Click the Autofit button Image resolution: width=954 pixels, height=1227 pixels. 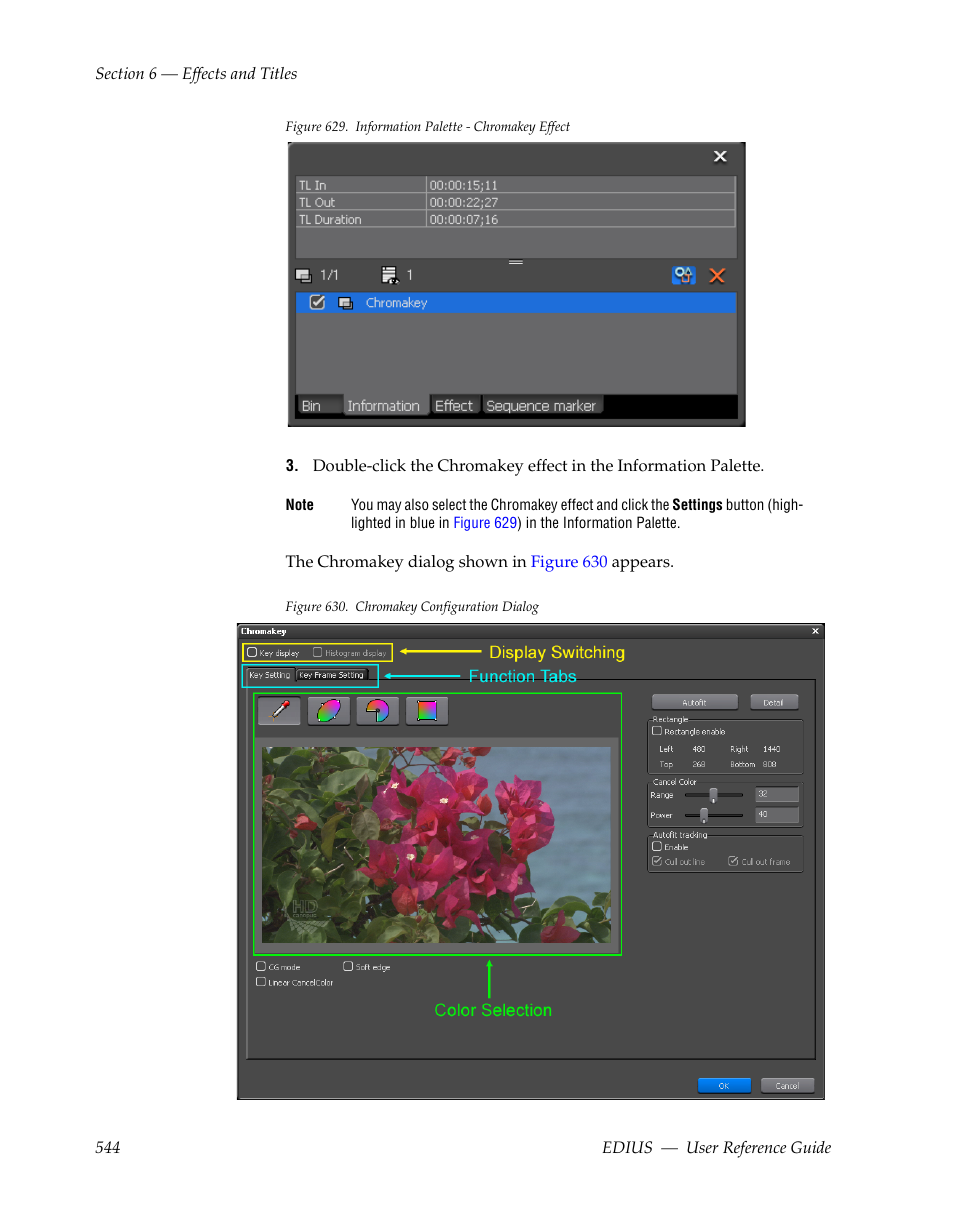click(x=695, y=702)
